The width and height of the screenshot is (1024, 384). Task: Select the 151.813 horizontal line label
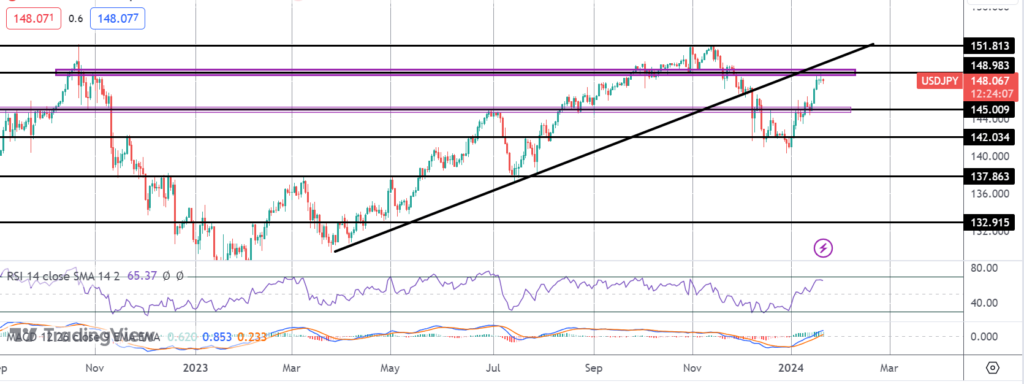tap(990, 46)
